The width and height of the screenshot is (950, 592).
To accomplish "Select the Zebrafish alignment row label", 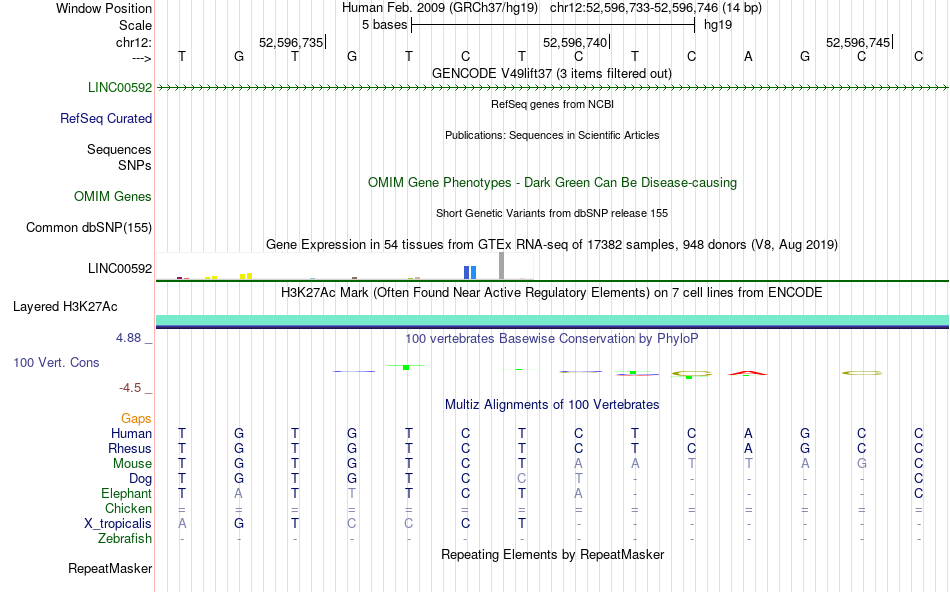I will 125,538.
